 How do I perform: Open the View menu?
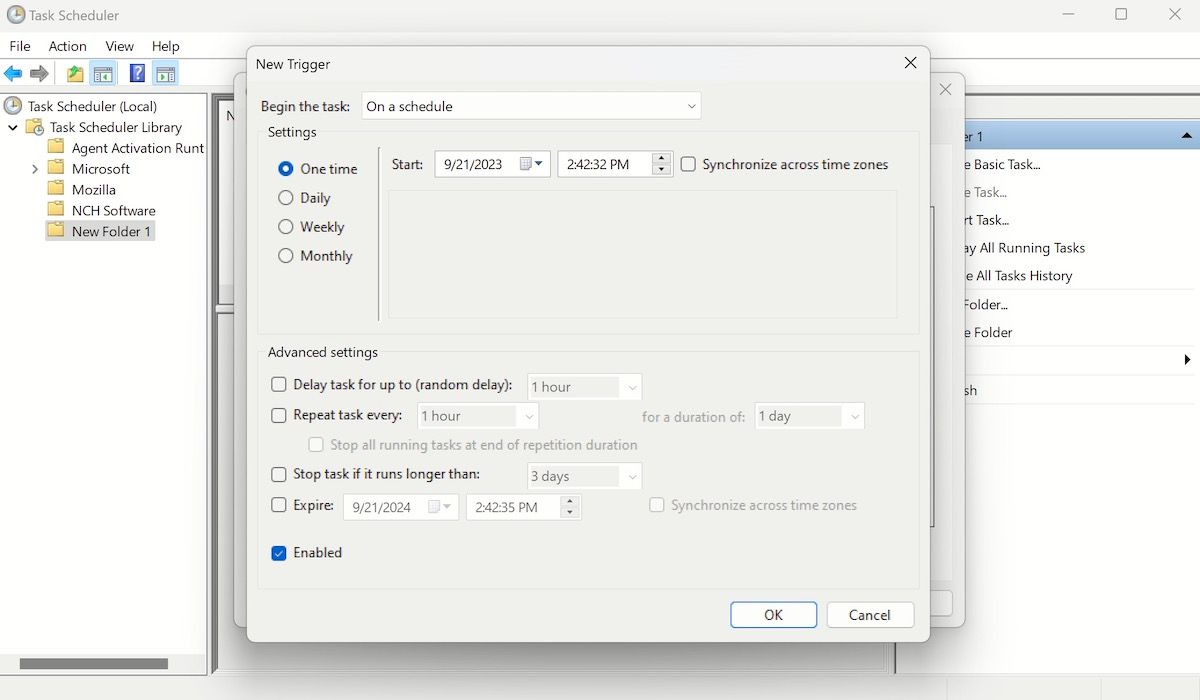[x=119, y=46]
